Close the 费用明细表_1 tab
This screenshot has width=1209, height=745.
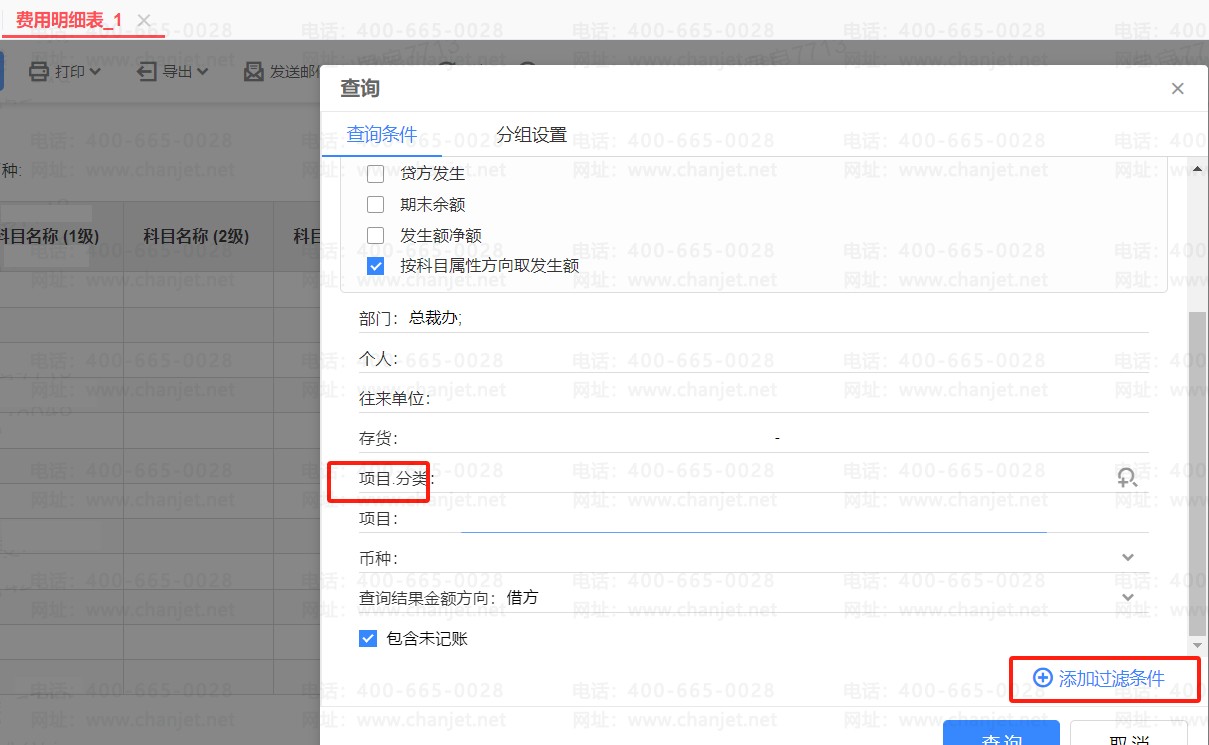point(144,20)
